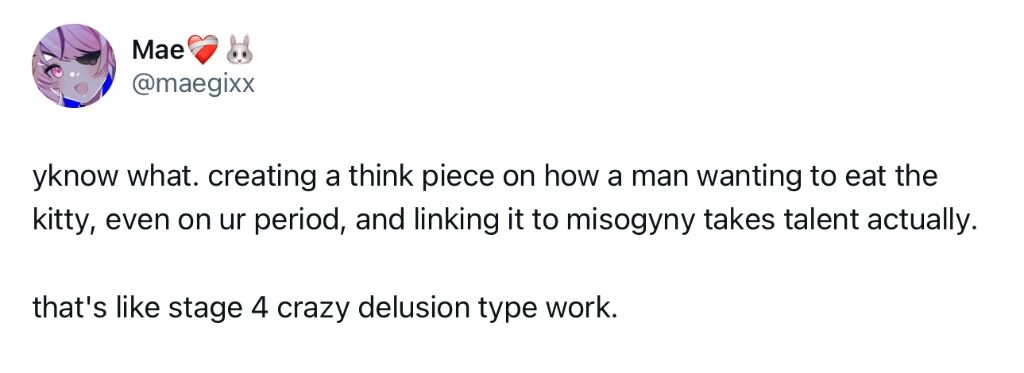Open the @maegixx handle link
This screenshot has height=373, width=1024.
tap(193, 84)
